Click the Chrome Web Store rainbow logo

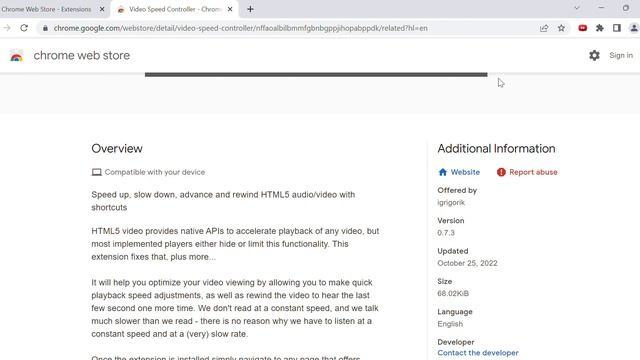pos(17,56)
